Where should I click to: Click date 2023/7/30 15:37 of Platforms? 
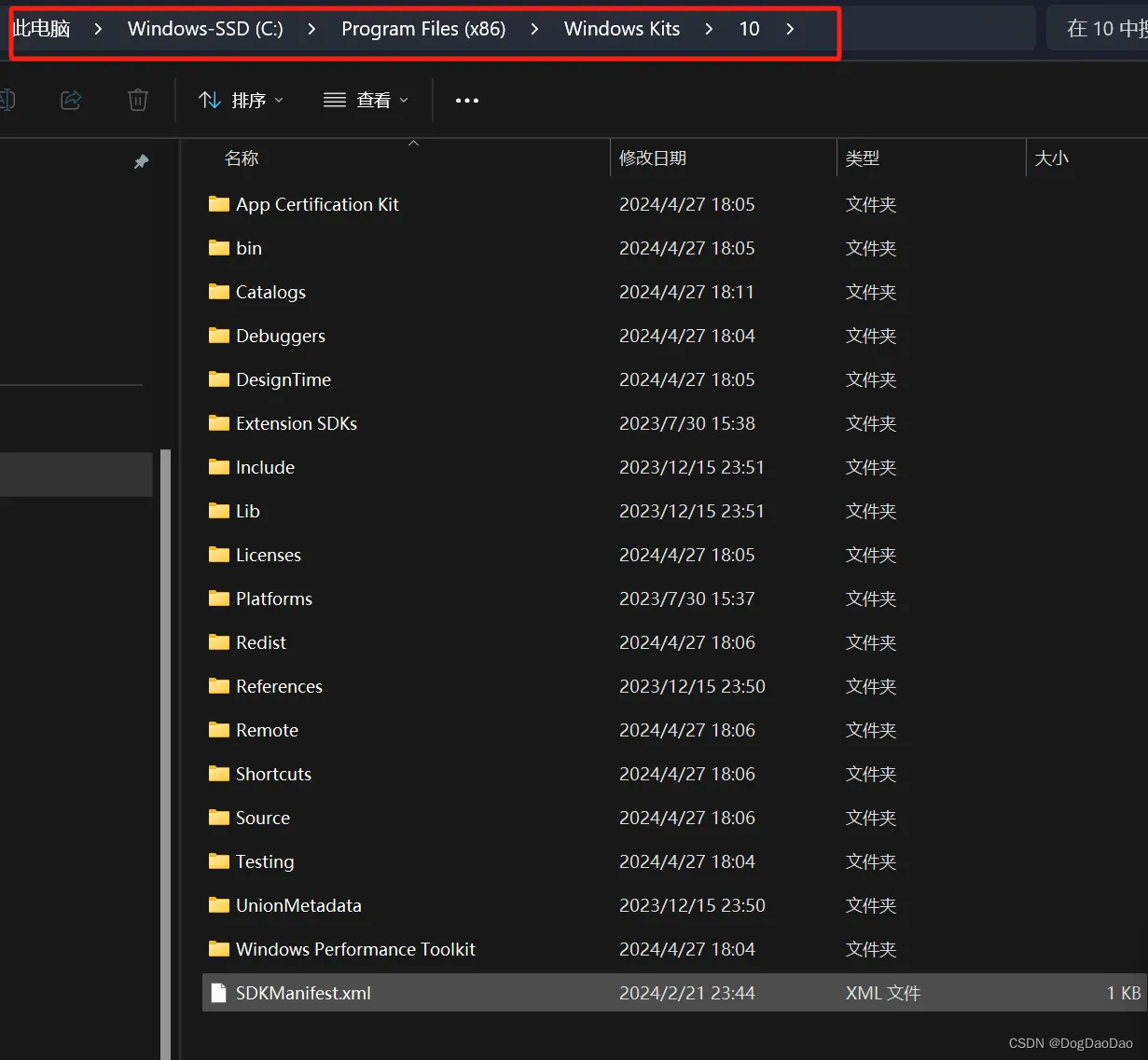[687, 599]
